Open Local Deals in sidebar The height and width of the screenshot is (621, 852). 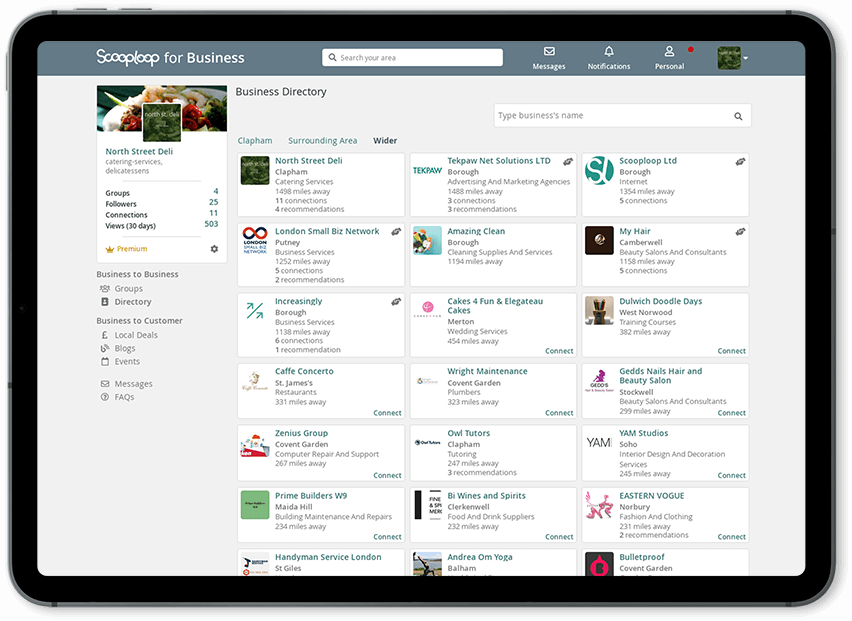click(x=136, y=335)
